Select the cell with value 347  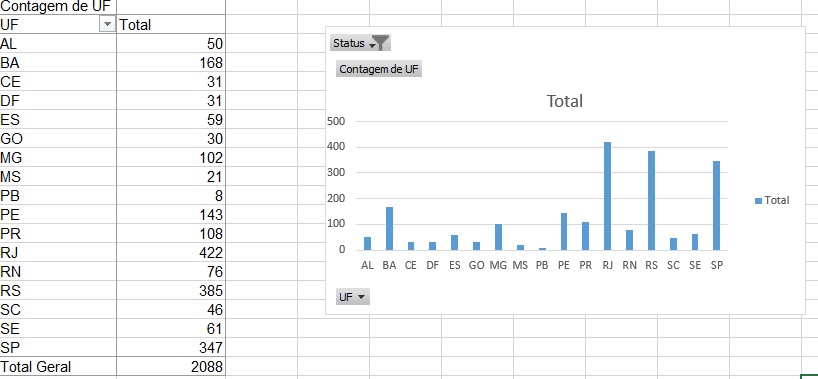point(171,347)
